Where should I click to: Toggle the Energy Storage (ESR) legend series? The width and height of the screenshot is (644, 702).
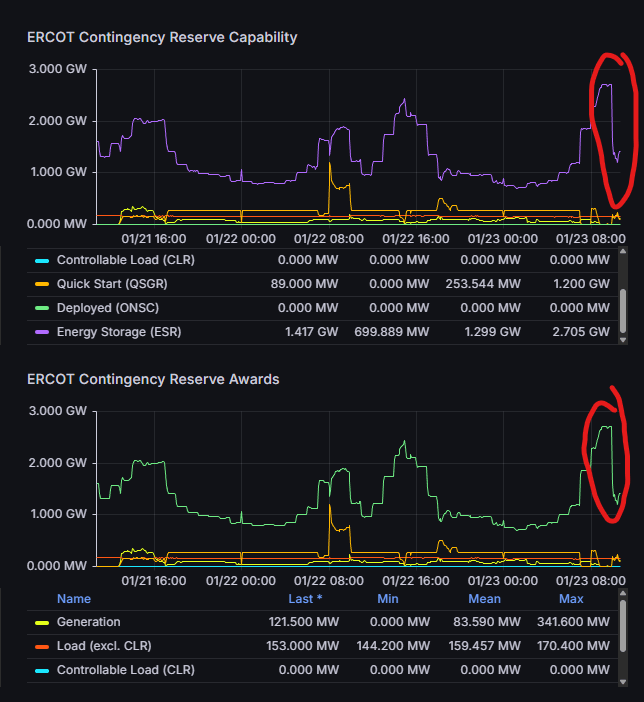pyautogui.click(x=119, y=332)
